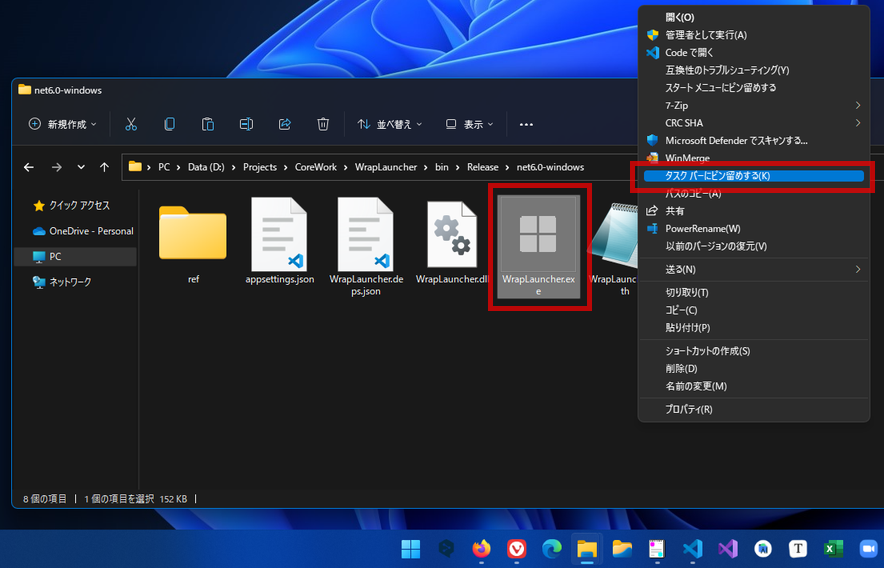Expand the 表示 view dropdown
The height and width of the screenshot is (568, 884).
tap(470, 124)
